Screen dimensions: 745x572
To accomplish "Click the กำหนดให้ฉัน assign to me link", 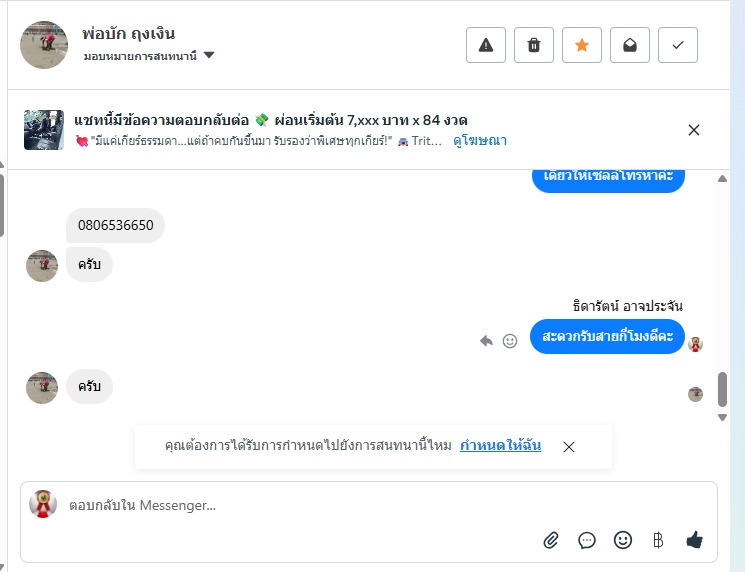I will [500, 446].
